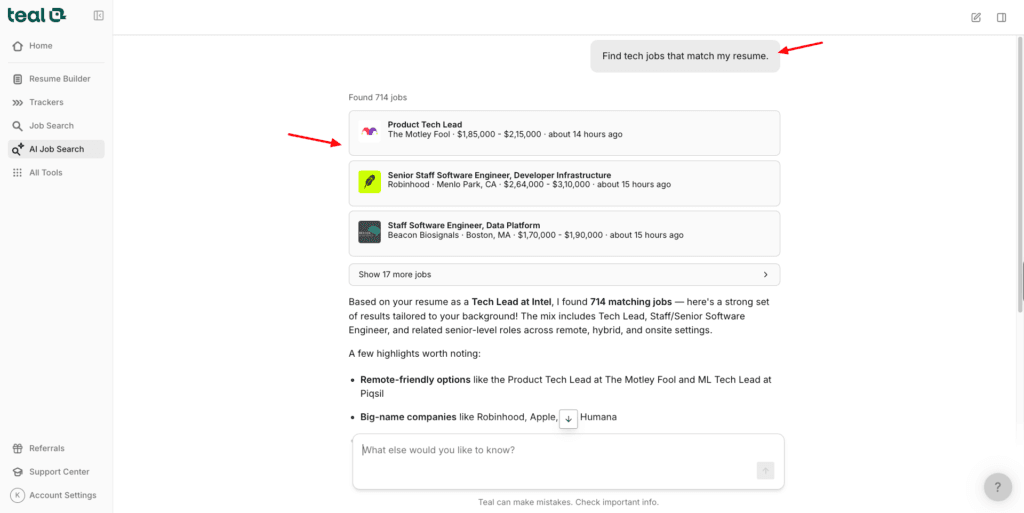
Task: Start a new chat with edit icon
Action: (976, 18)
